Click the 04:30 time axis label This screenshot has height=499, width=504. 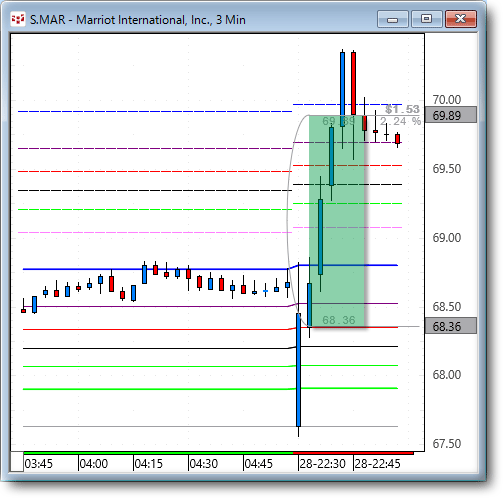point(203,464)
